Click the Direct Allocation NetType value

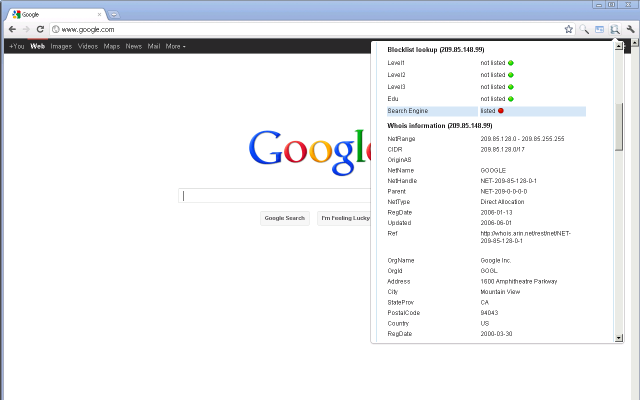[x=502, y=202]
